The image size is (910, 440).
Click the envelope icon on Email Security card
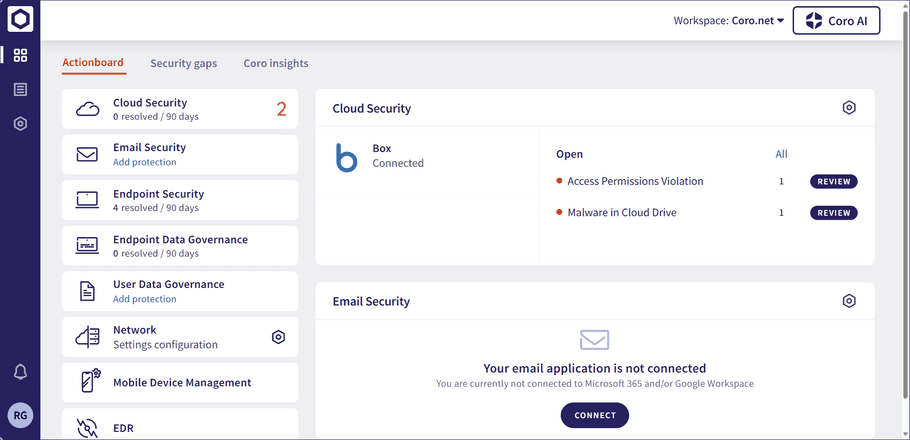(x=87, y=154)
